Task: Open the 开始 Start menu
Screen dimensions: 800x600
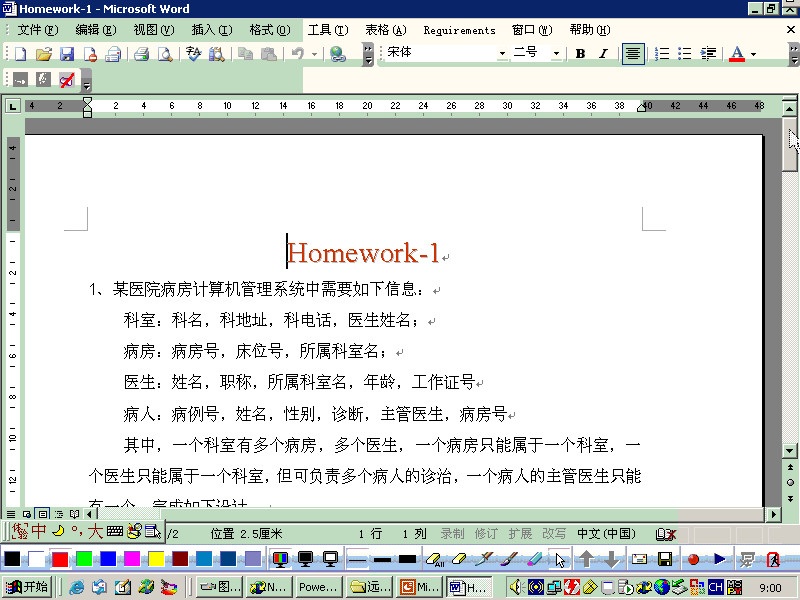Action: coord(28,587)
